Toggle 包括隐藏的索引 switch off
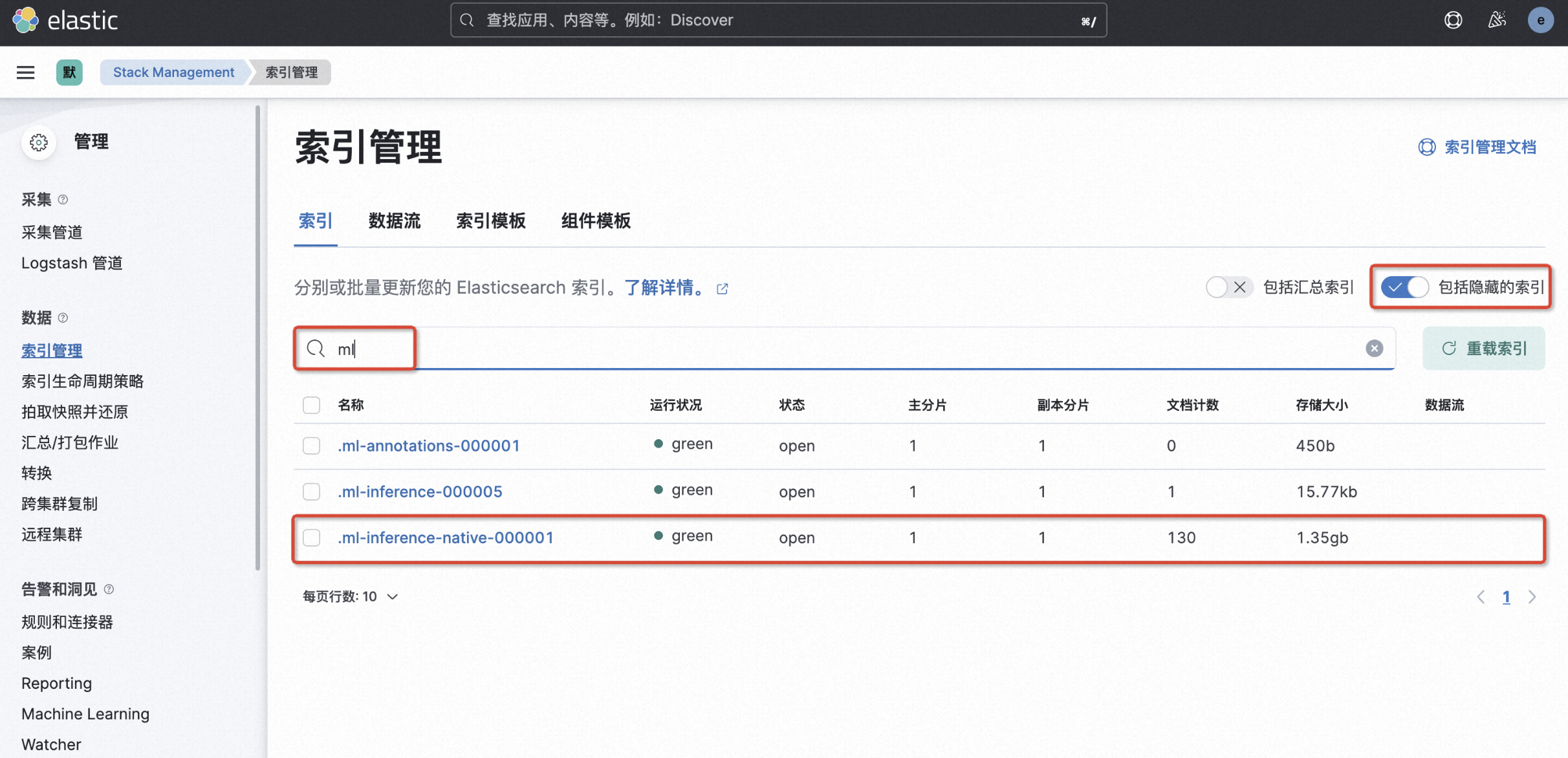 tap(1404, 287)
